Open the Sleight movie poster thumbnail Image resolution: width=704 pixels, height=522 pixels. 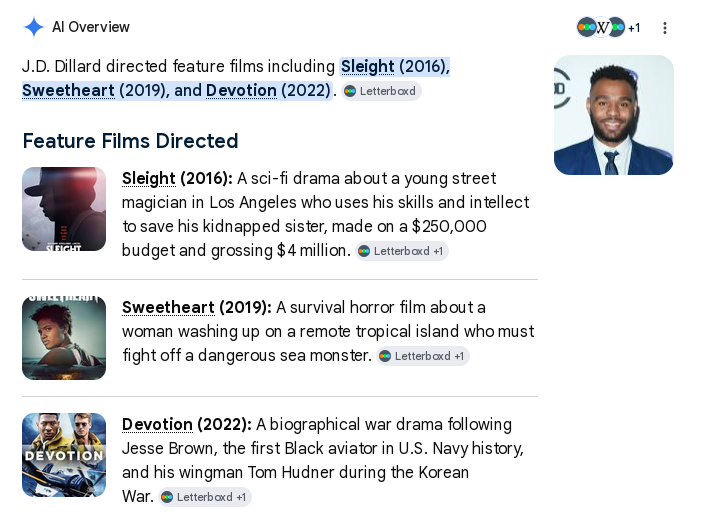pyautogui.click(x=64, y=209)
